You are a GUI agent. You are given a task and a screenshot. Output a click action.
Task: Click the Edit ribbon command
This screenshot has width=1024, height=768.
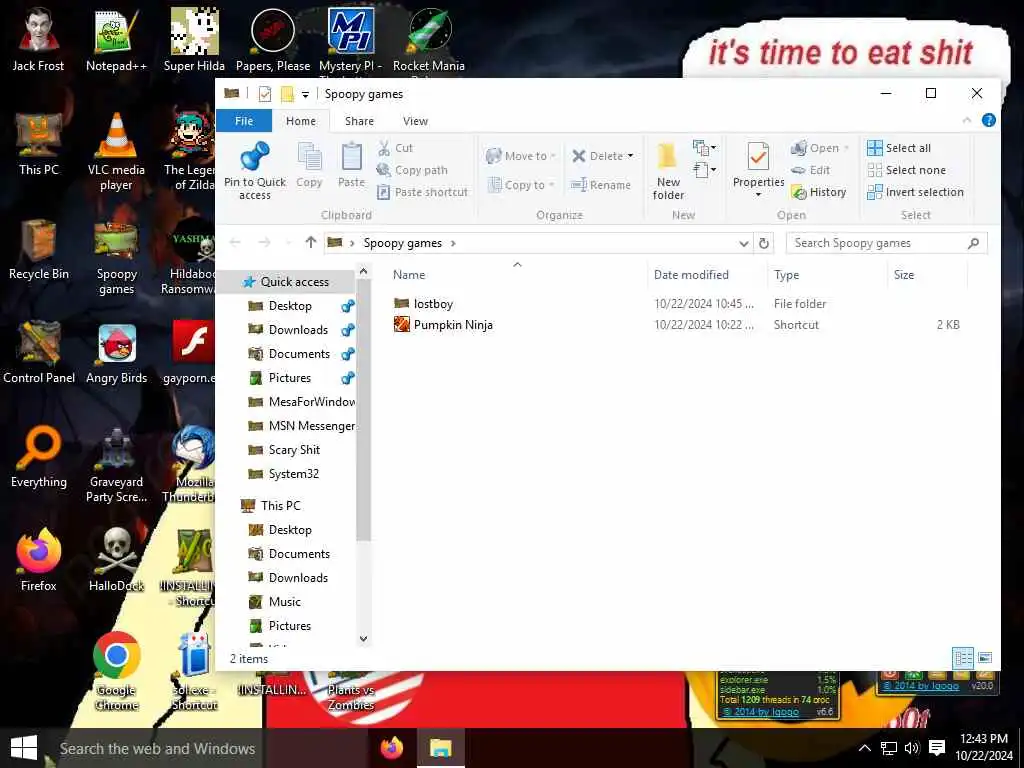810,170
